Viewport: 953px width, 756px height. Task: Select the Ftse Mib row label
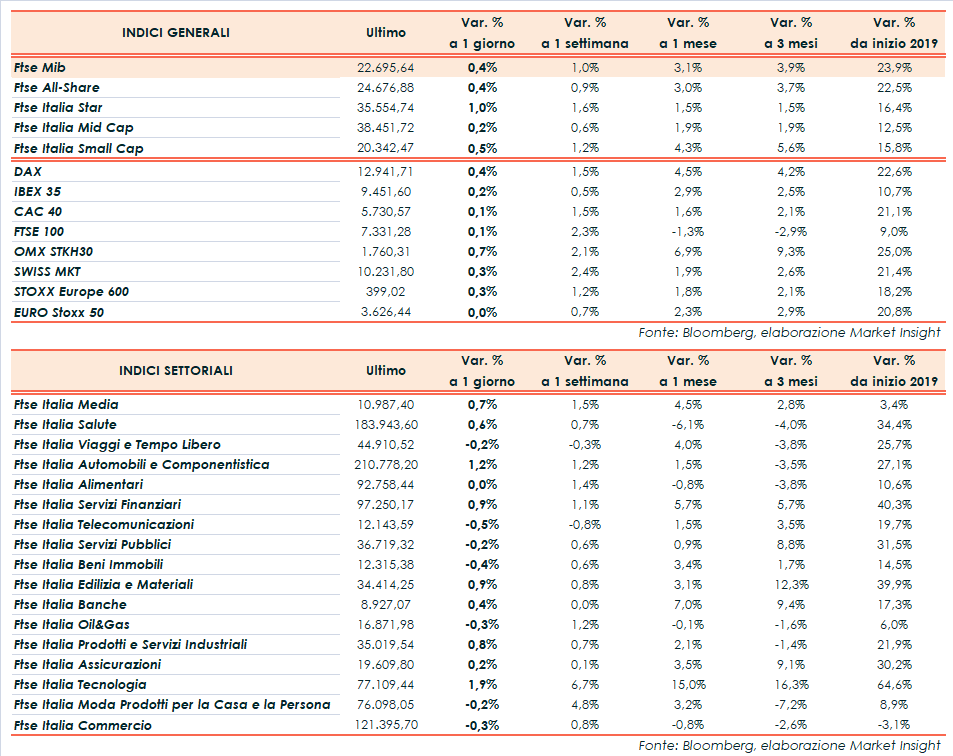tap(41, 67)
